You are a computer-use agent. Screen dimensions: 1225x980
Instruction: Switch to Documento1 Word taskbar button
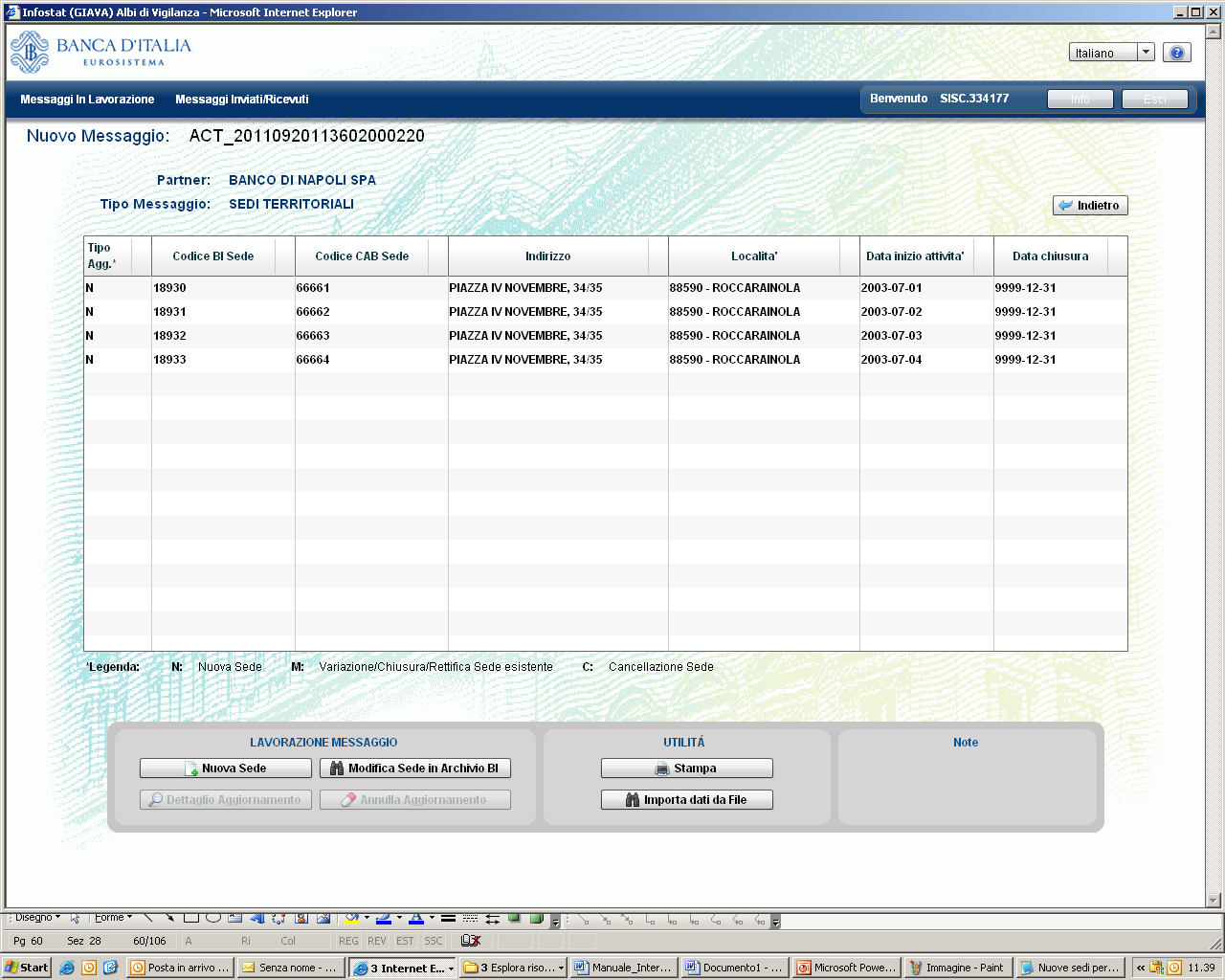[x=735, y=968]
